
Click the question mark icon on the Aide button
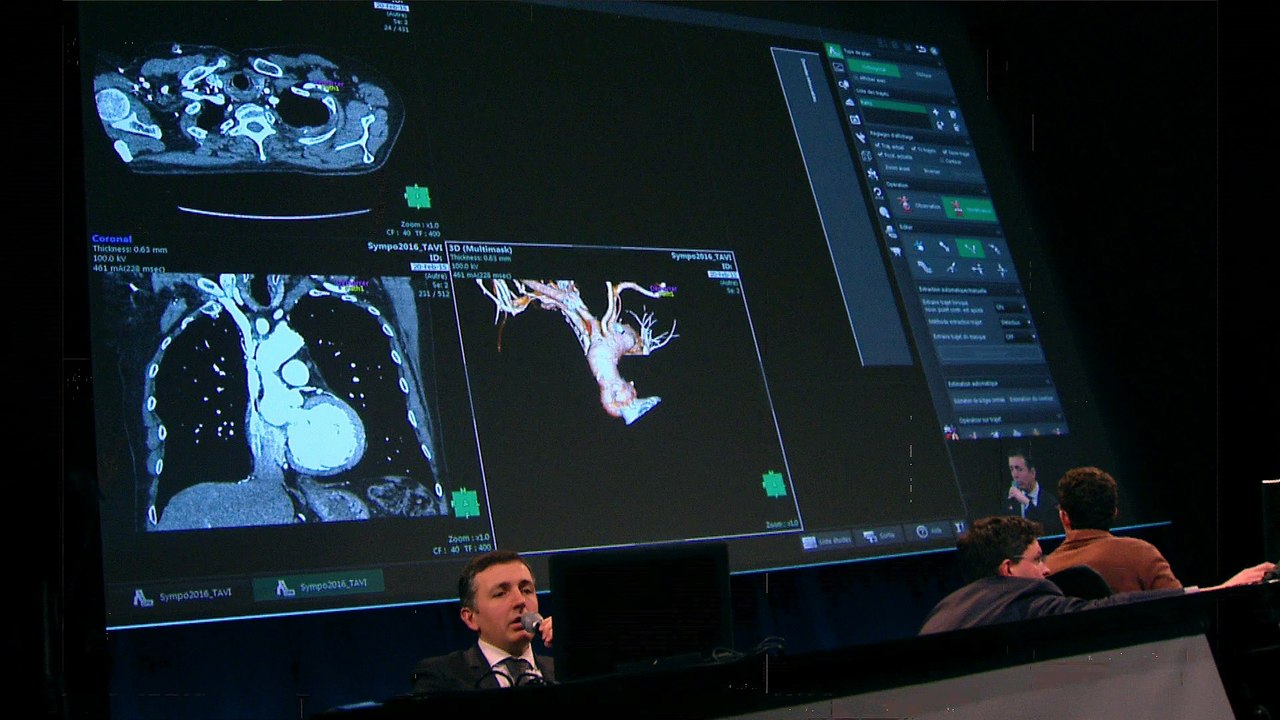[x=920, y=531]
